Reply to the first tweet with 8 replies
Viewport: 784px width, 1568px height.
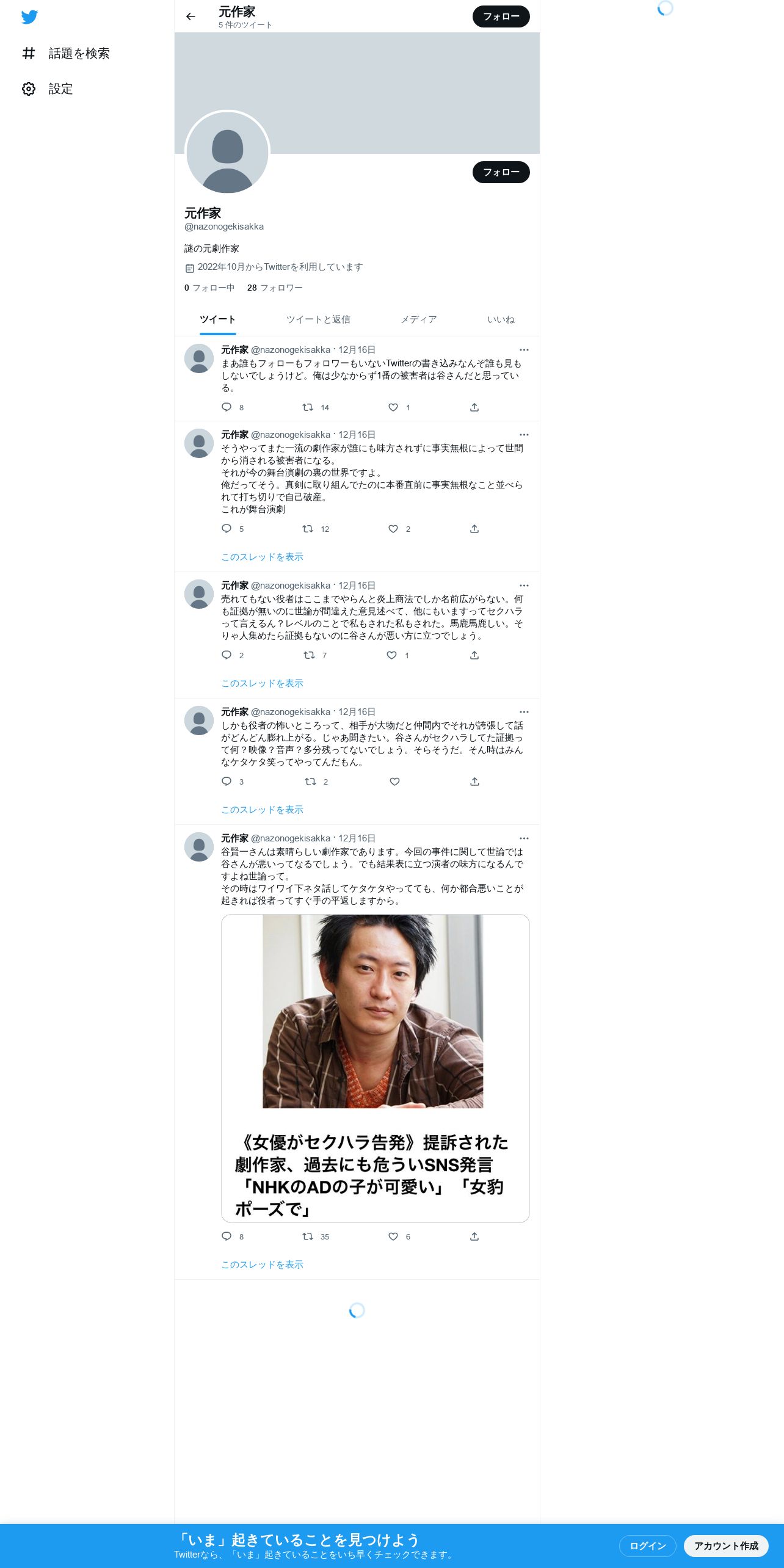227,407
